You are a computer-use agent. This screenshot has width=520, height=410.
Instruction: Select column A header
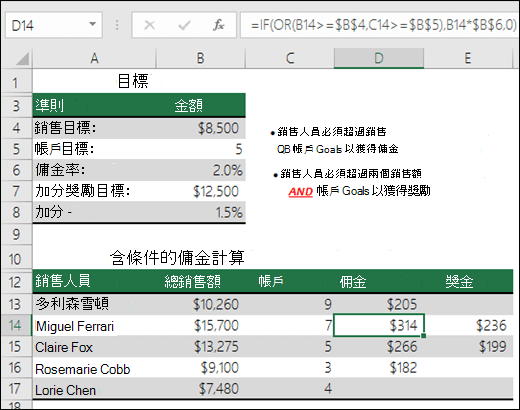click(94, 58)
